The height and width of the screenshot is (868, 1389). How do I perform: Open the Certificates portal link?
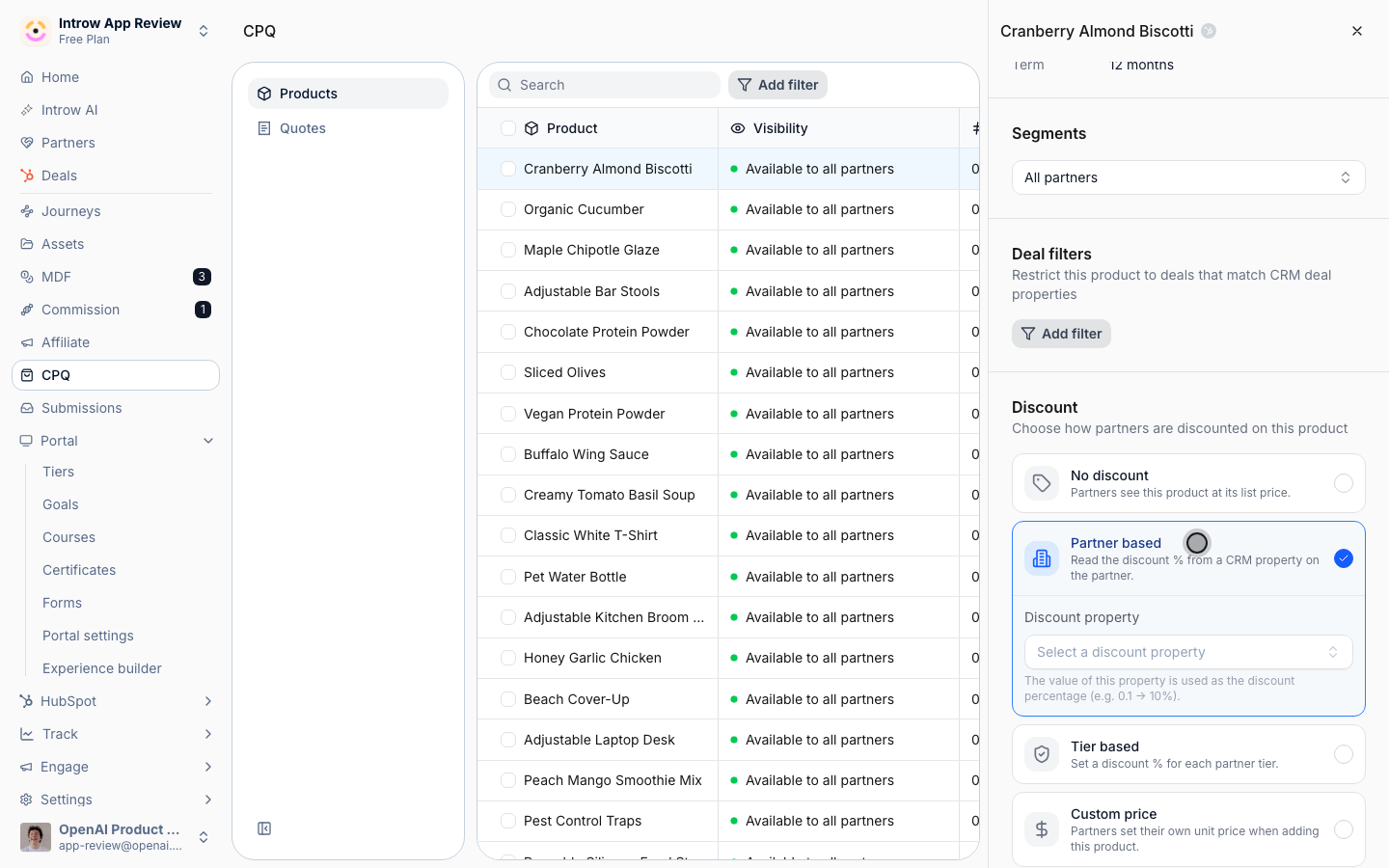coord(79,570)
